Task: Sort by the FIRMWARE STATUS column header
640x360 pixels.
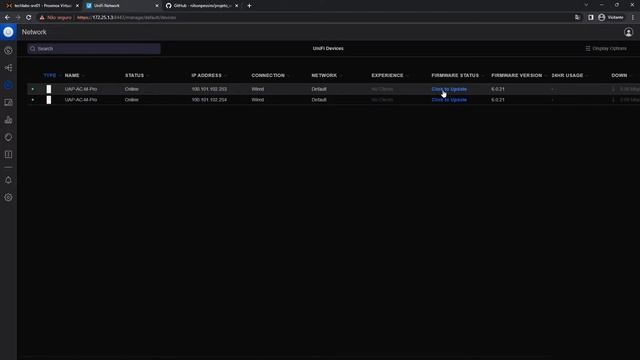Action: coord(455,76)
